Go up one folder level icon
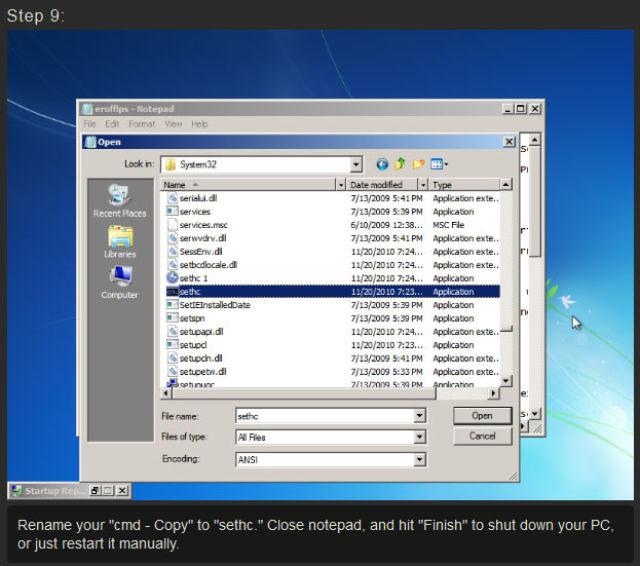Viewport: 640px width, 566px height. point(400,164)
